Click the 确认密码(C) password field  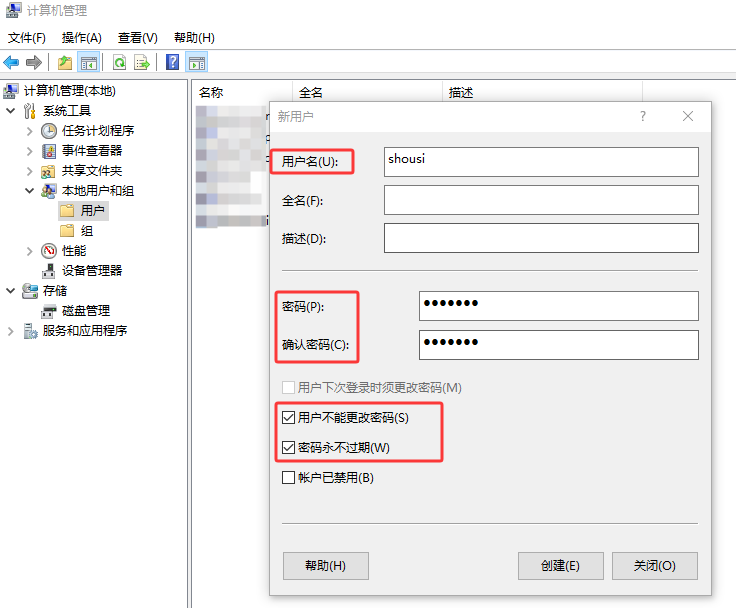[559, 345]
